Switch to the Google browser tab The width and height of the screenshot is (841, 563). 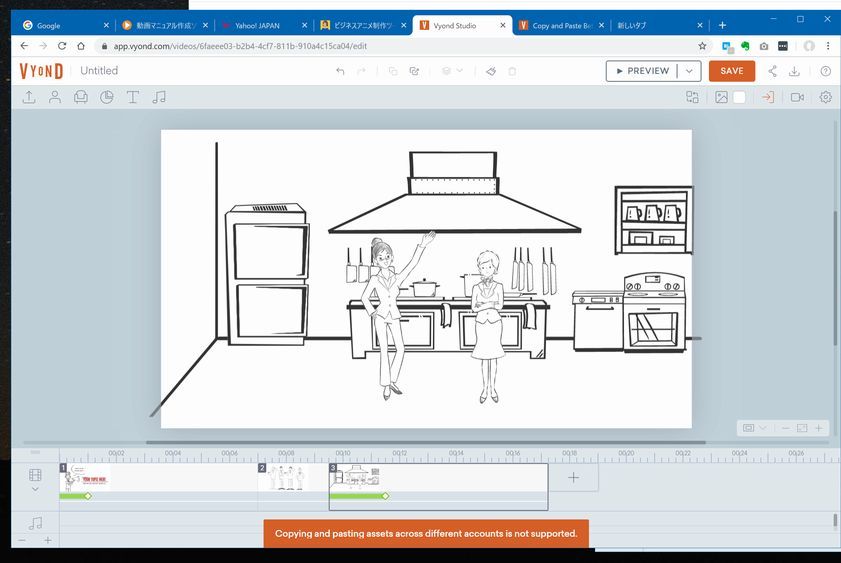click(x=64, y=25)
